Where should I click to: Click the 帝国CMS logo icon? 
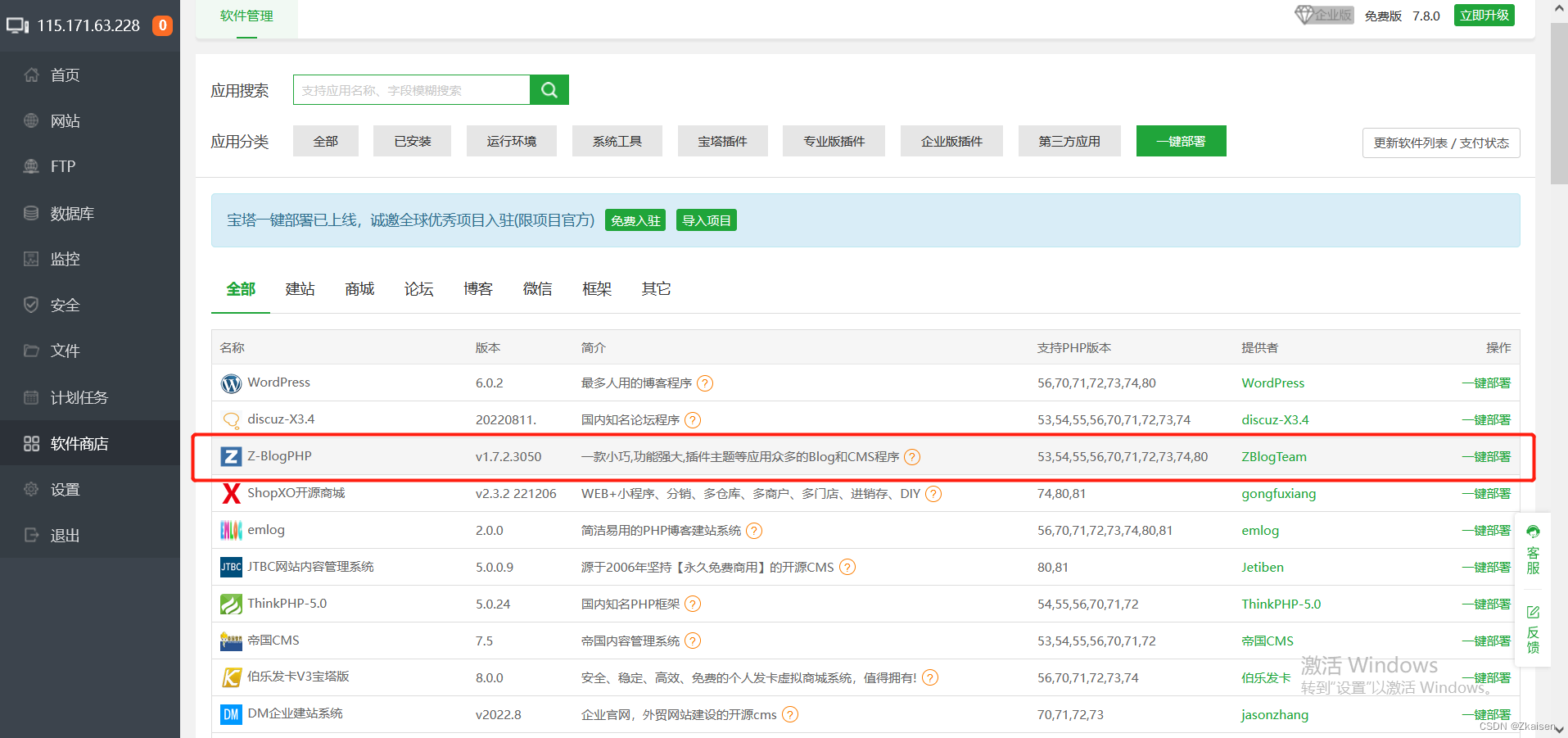click(x=231, y=641)
